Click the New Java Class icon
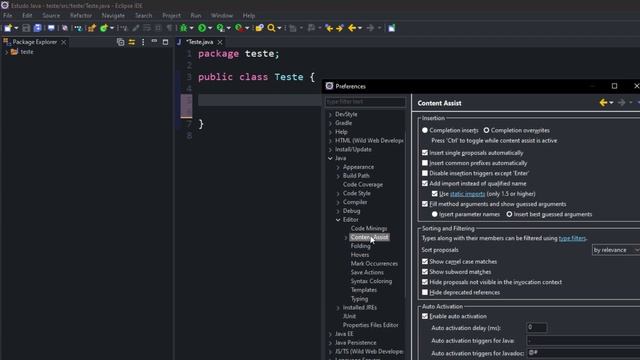Screen dimensions: 640x360 pyautogui.click(x=104, y=28)
